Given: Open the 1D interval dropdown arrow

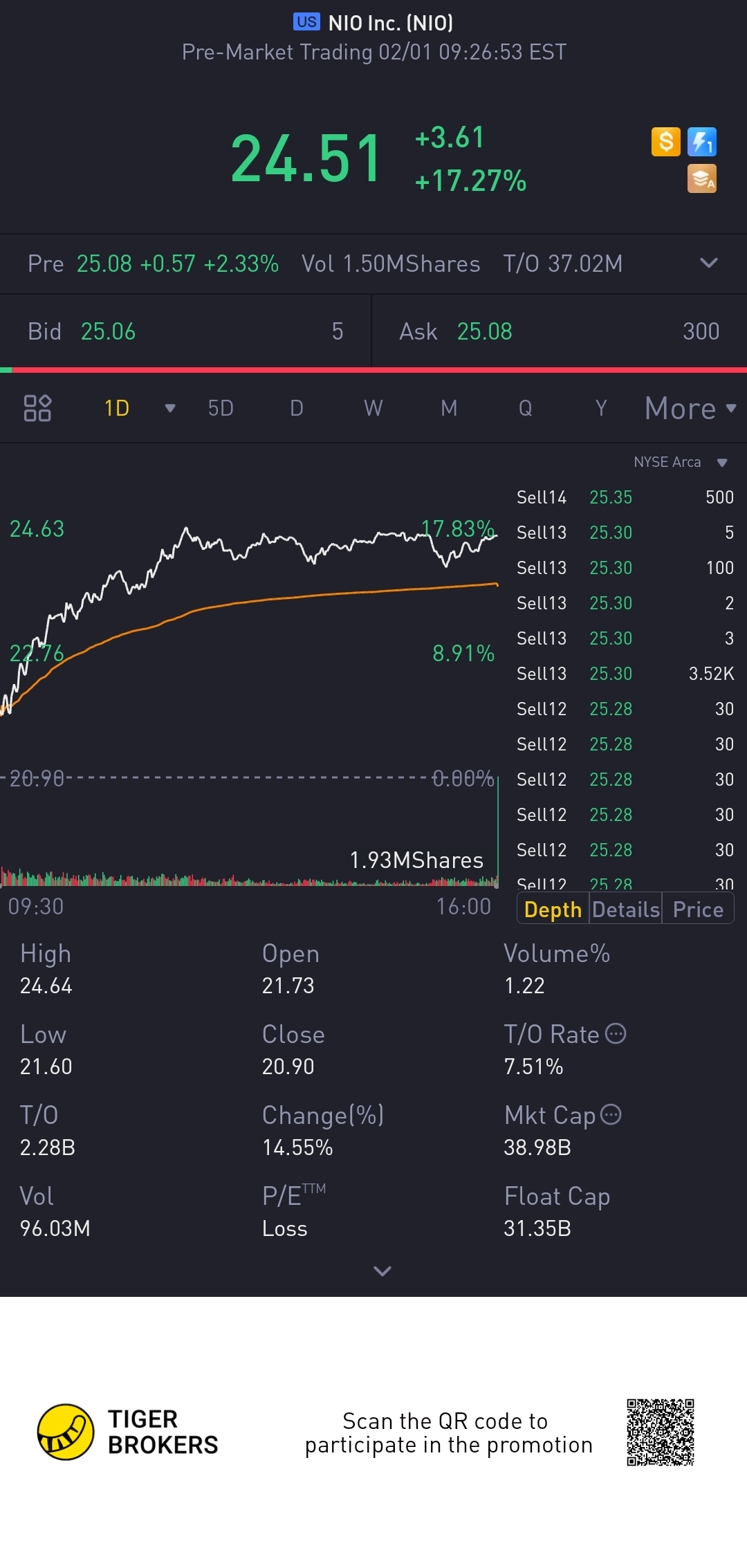Looking at the screenshot, I should (x=169, y=408).
